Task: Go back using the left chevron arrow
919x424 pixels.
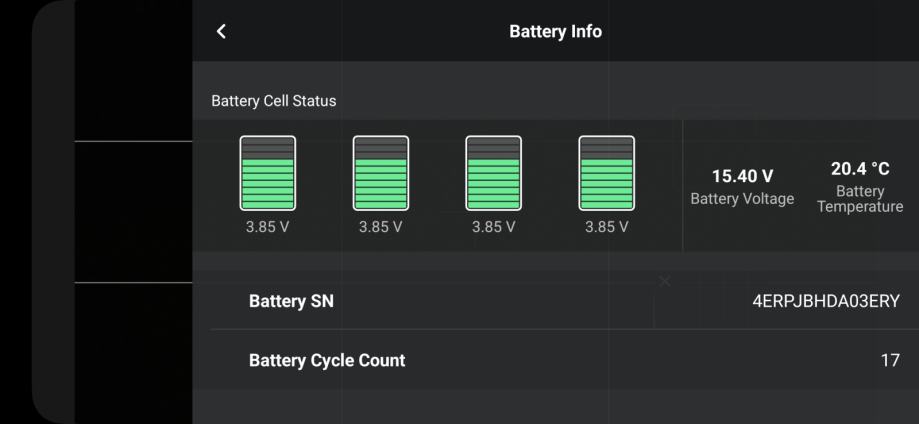Action: [x=221, y=31]
